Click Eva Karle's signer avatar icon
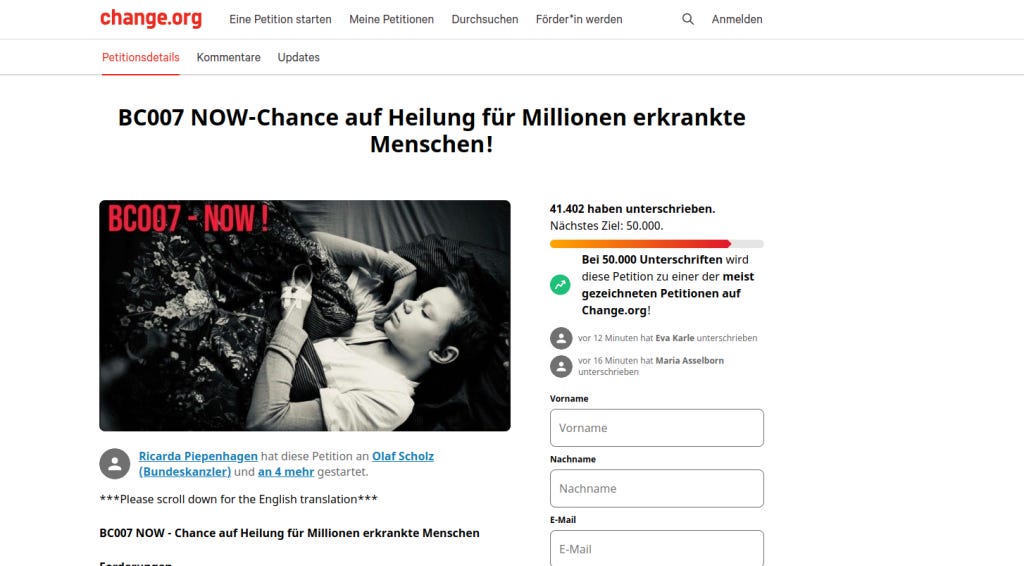This screenshot has height=566, width=1024. (x=561, y=338)
